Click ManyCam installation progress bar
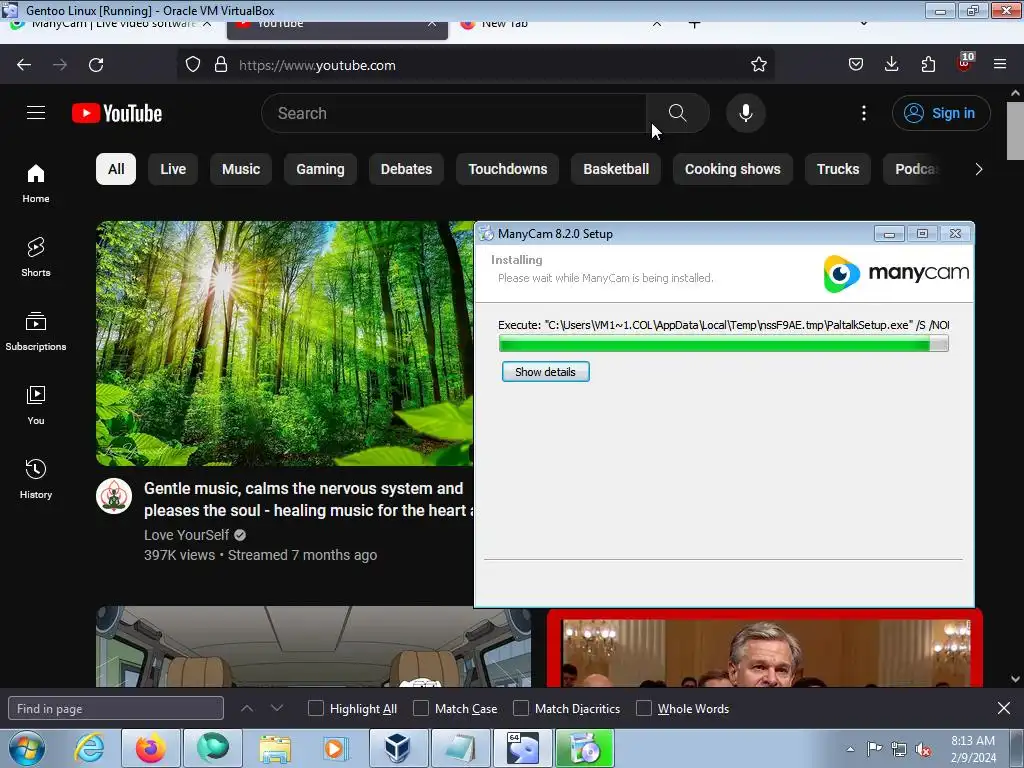This screenshot has height=768, width=1024. coord(724,344)
